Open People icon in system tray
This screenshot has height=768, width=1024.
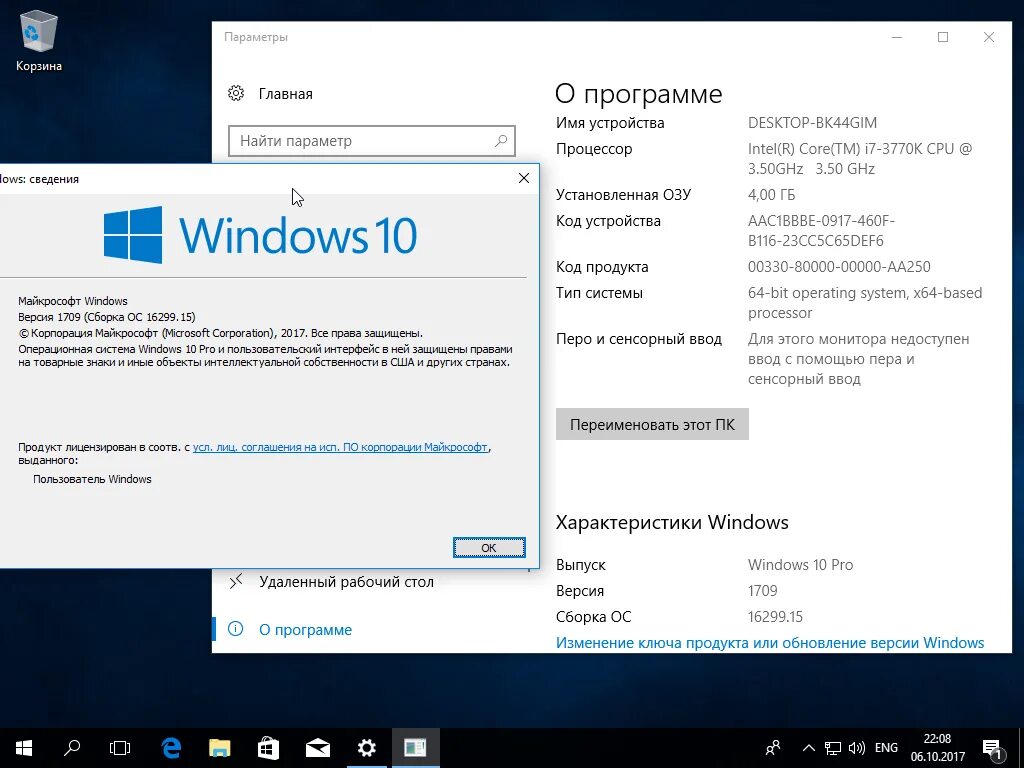(773, 748)
